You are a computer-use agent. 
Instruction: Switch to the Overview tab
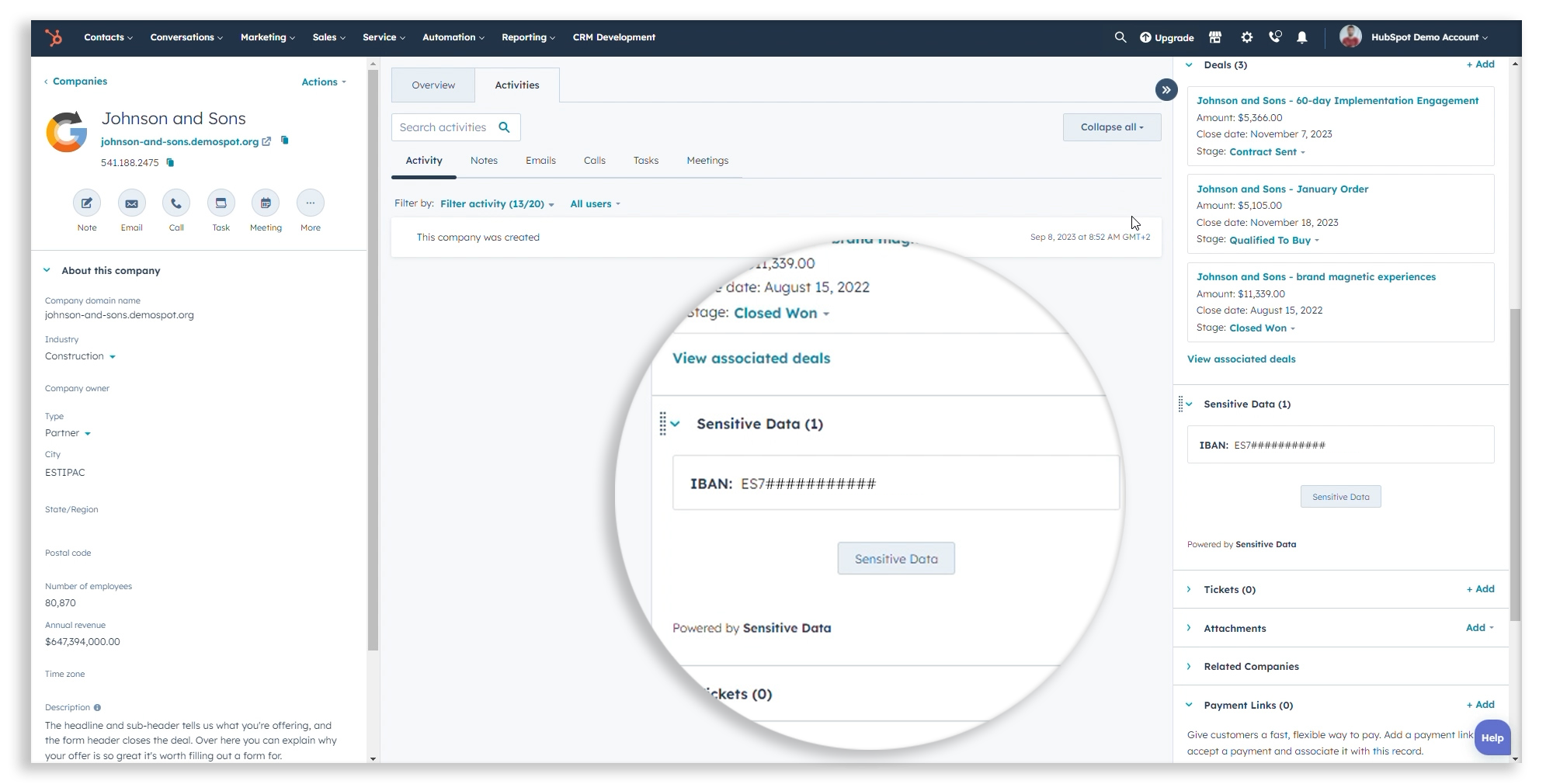(x=433, y=85)
